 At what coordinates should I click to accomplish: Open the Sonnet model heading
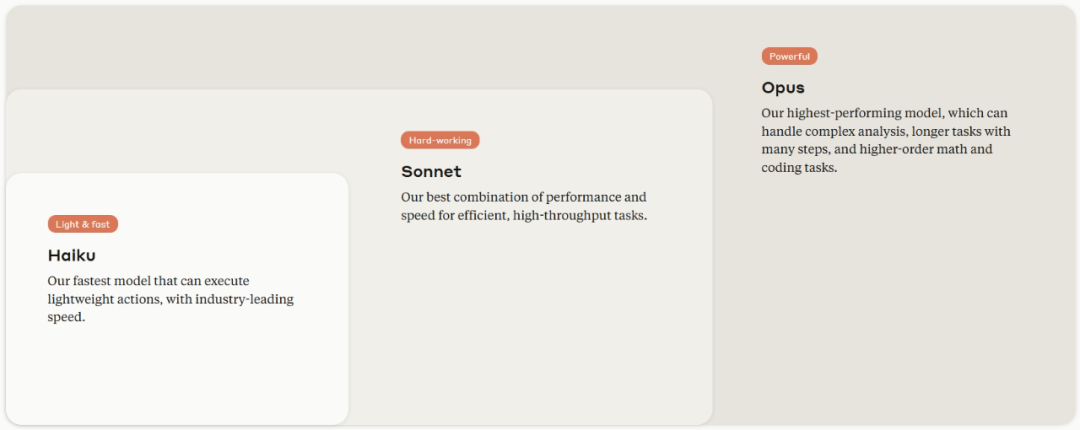431,172
